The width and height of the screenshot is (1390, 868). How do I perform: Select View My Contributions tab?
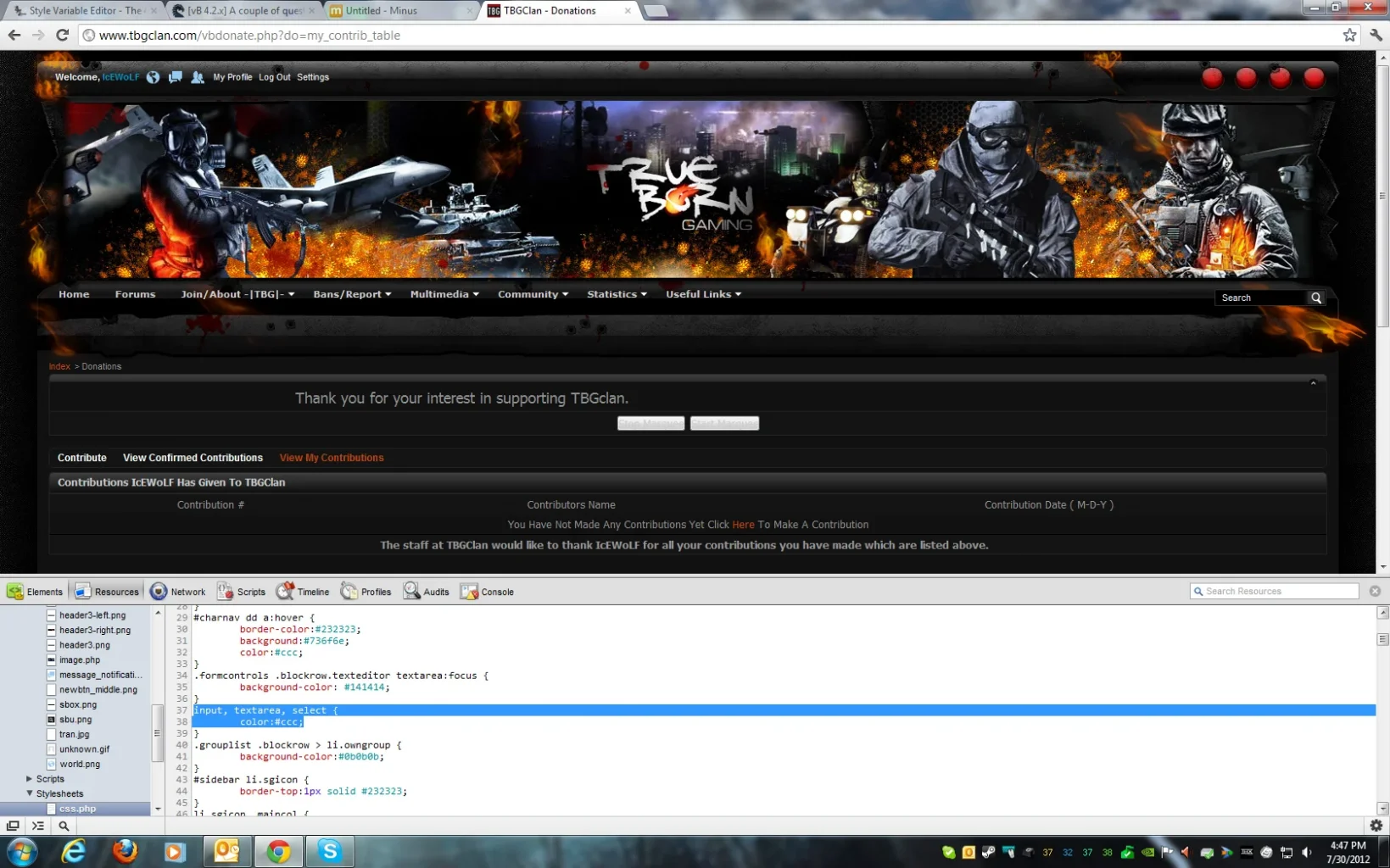point(332,458)
